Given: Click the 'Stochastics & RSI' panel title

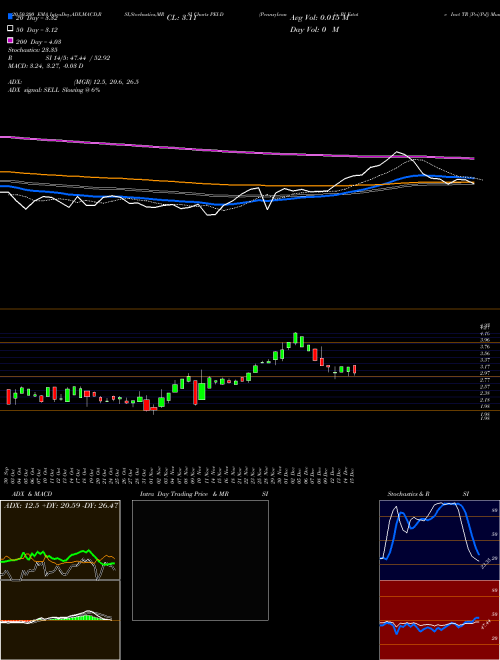Looking at the screenshot, I should click(428, 494).
